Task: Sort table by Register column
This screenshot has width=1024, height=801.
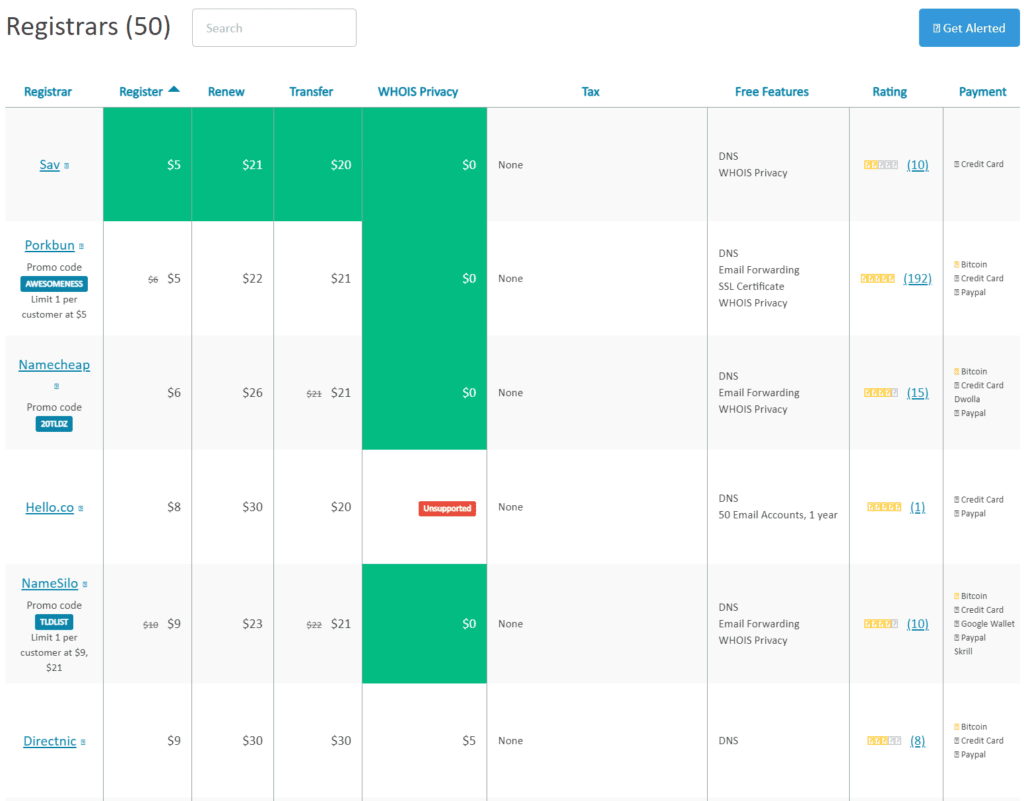Action: pos(141,92)
